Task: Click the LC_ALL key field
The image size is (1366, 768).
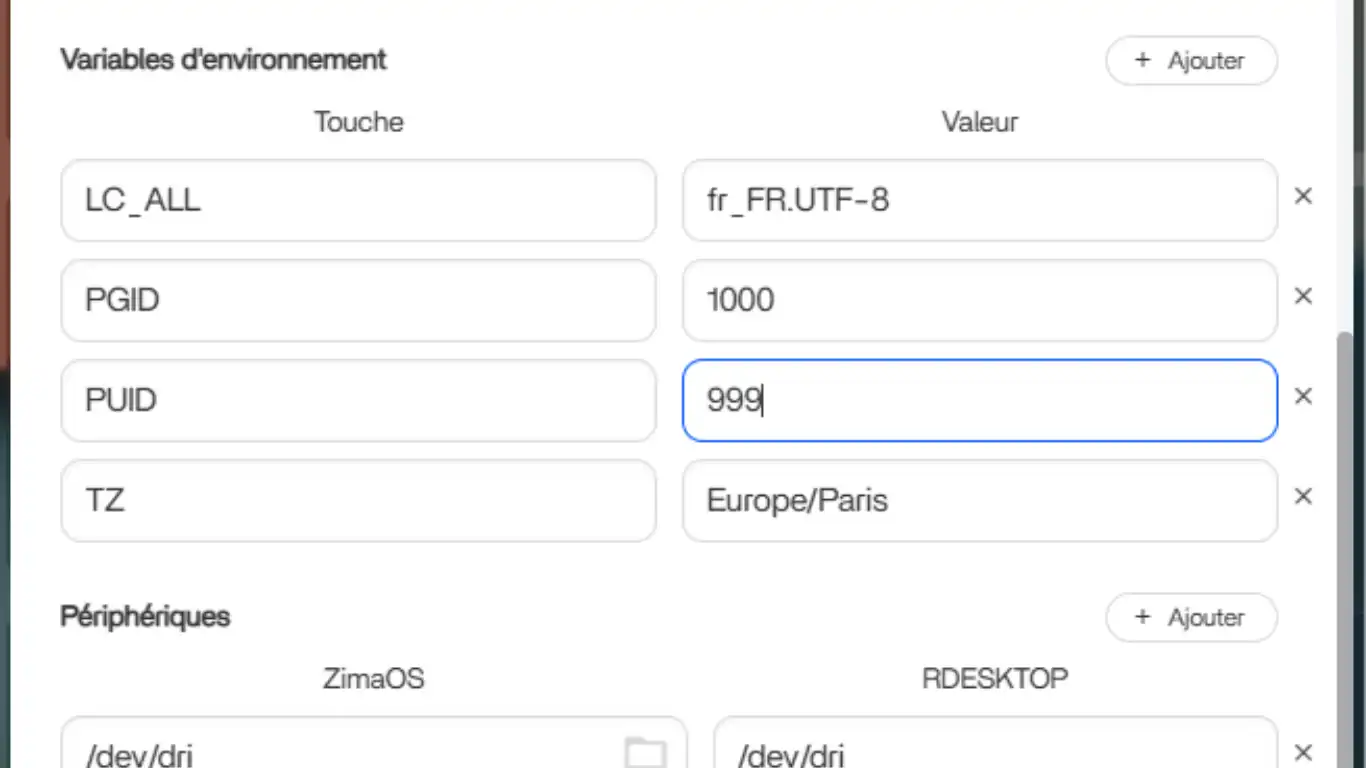Action: point(358,200)
